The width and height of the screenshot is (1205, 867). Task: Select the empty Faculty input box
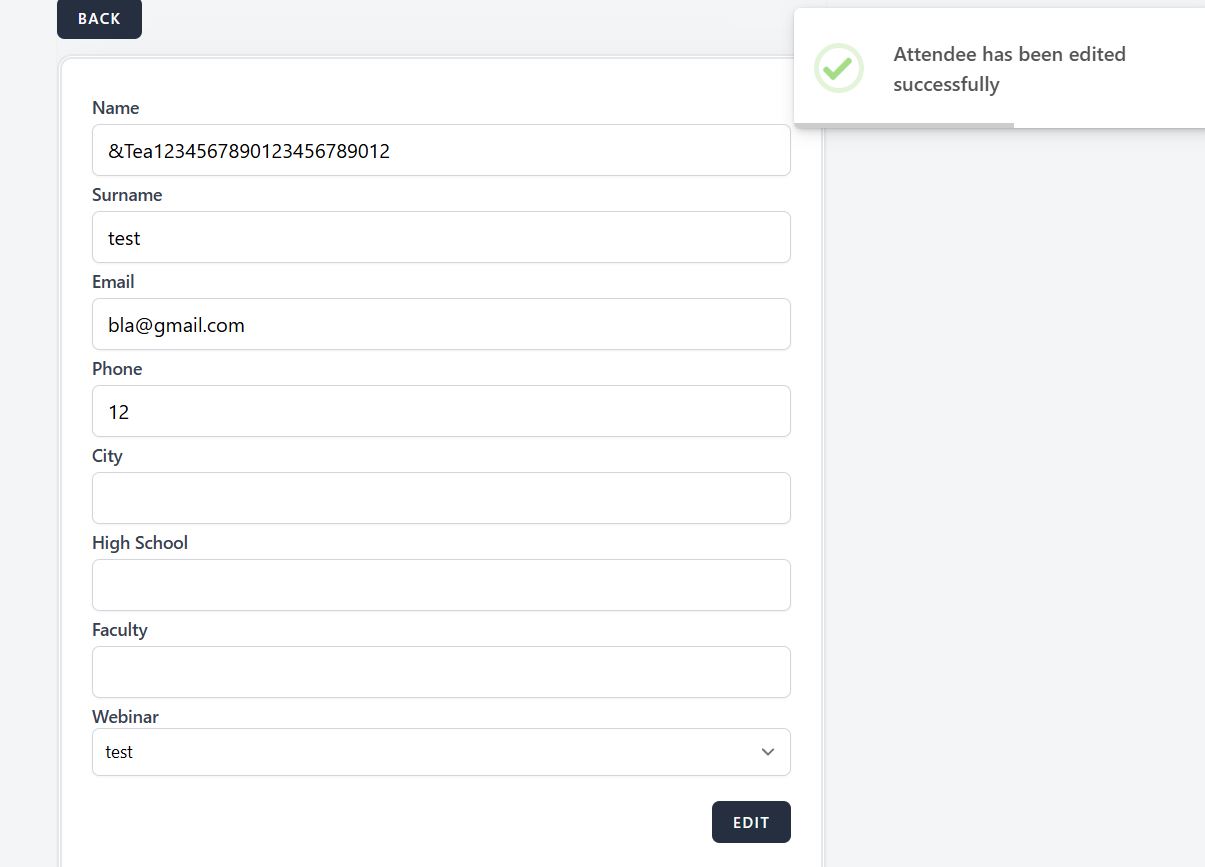pos(441,673)
